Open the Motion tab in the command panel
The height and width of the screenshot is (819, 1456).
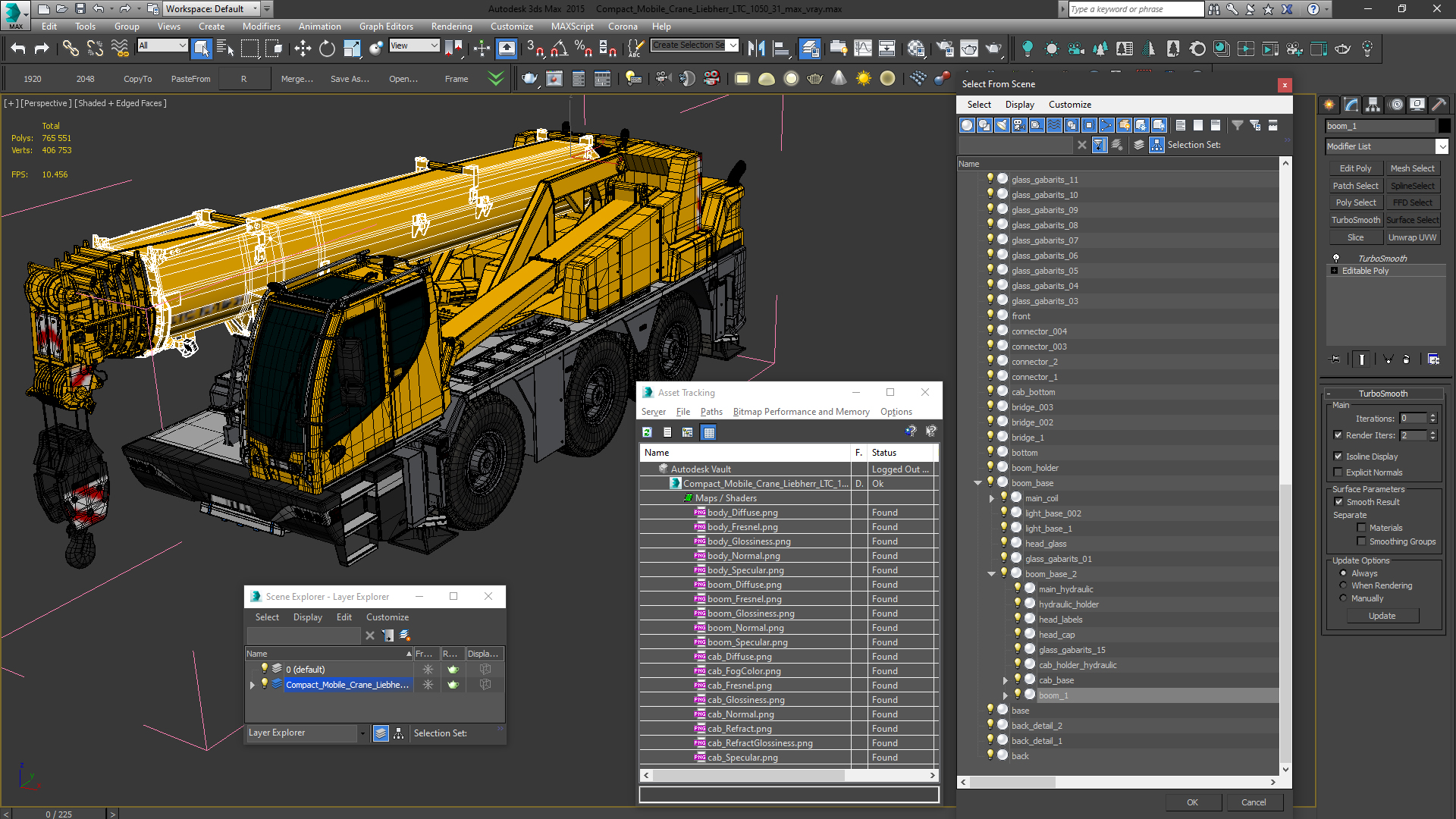[1395, 105]
